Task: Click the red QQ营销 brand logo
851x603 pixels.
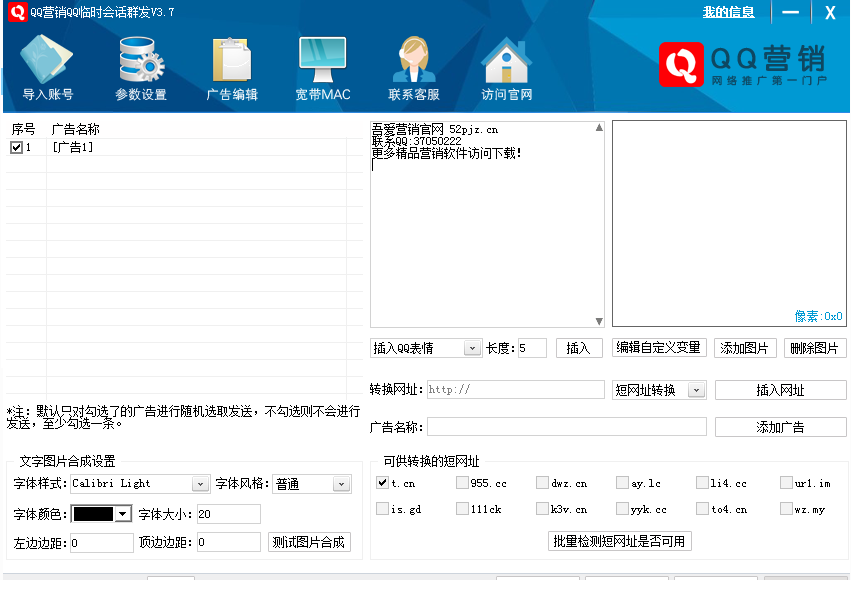Action: click(681, 64)
